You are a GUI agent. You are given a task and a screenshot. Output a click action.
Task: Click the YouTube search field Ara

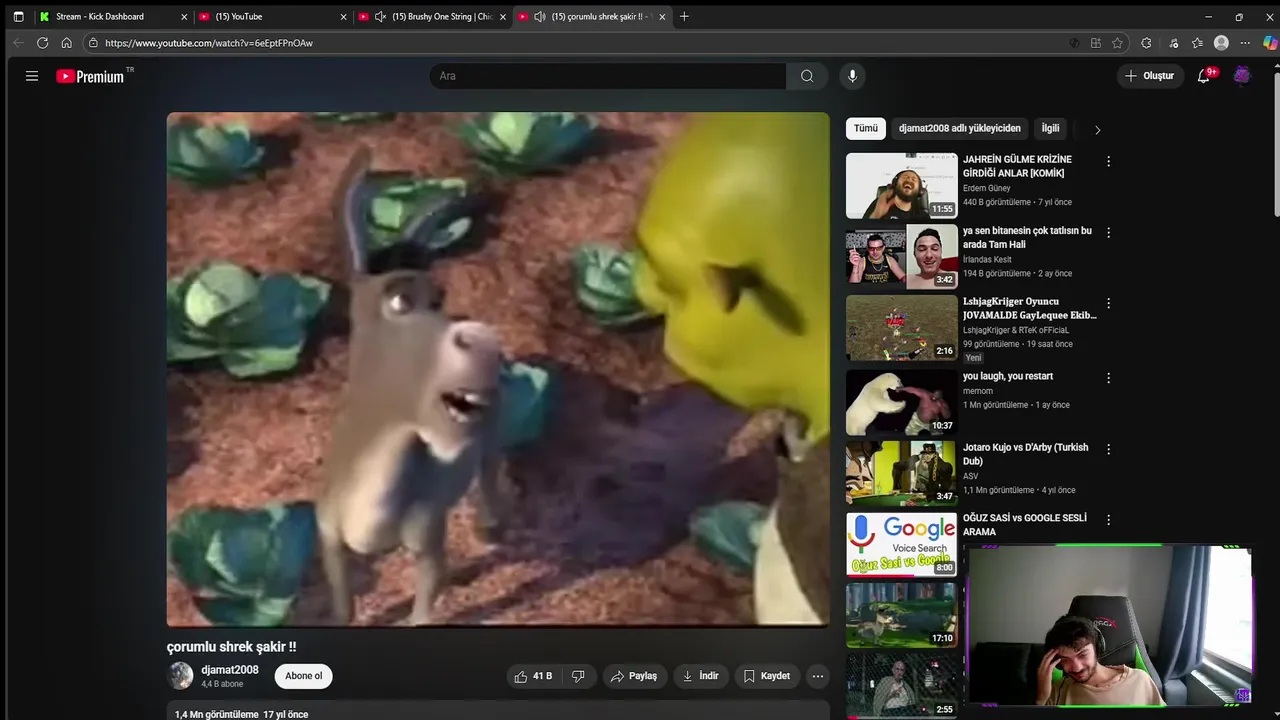[608, 76]
